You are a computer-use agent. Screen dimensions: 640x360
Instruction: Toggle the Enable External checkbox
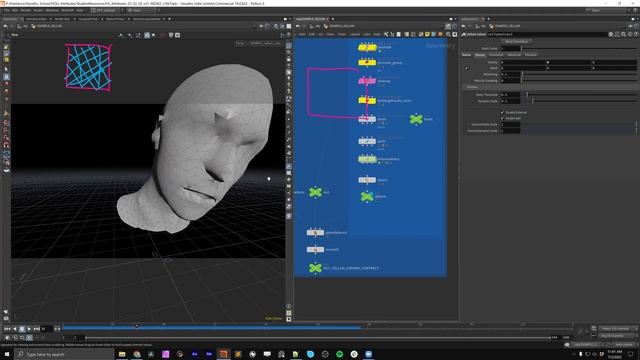[x=502, y=112]
